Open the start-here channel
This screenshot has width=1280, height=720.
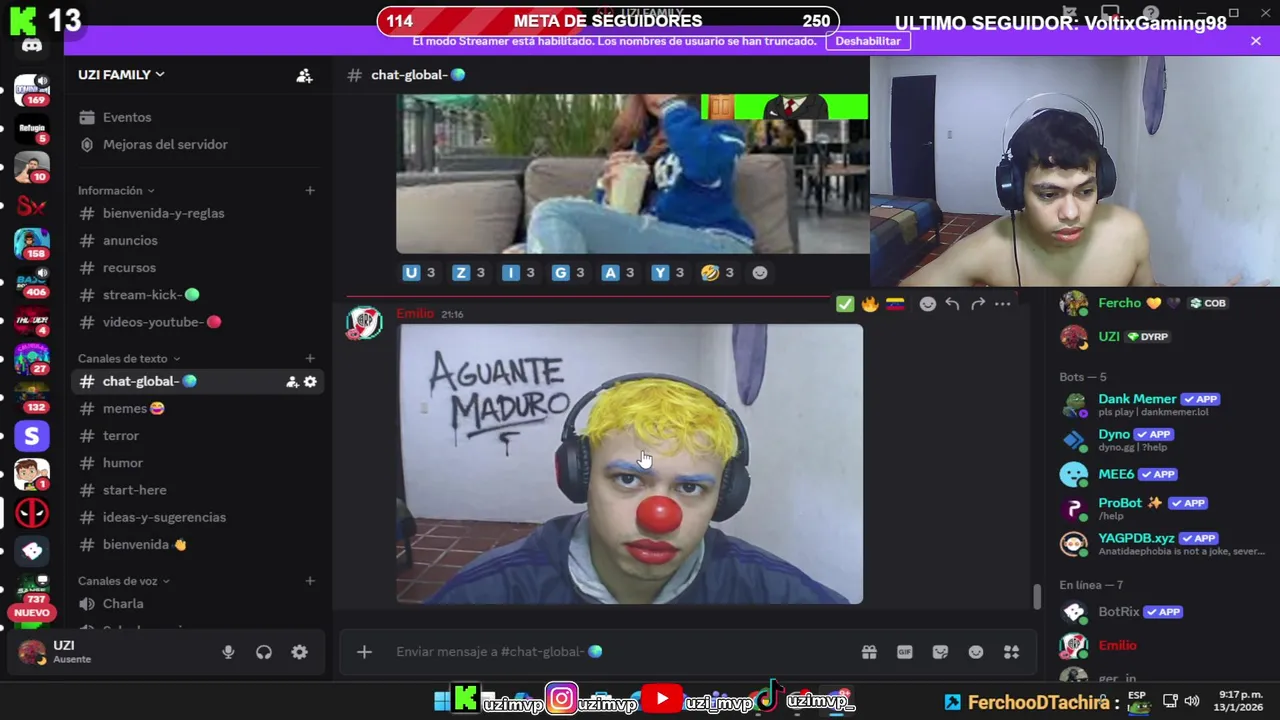pyautogui.click(x=134, y=490)
